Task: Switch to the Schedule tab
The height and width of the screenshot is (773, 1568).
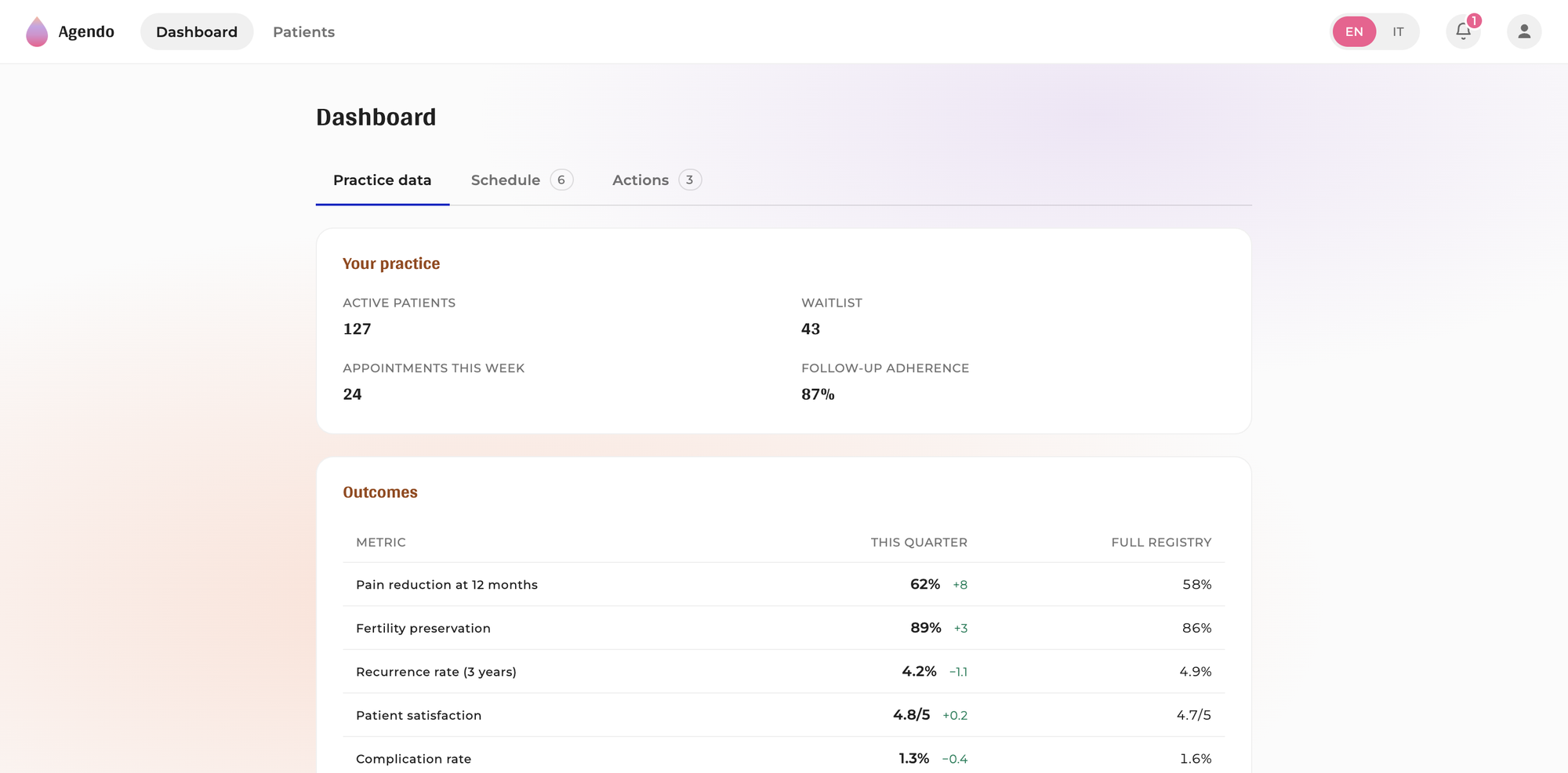Action: (x=521, y=180)
